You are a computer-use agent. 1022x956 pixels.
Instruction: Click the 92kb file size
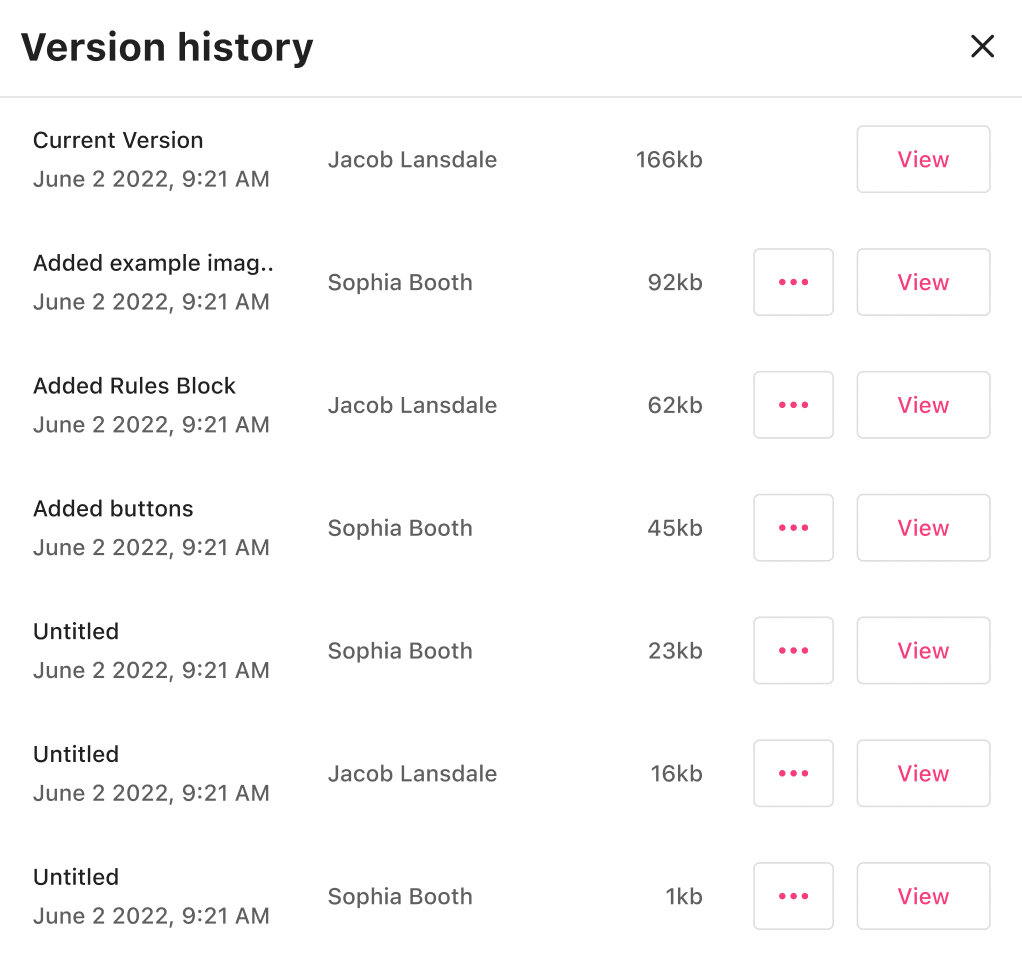[x=675, y=282]
